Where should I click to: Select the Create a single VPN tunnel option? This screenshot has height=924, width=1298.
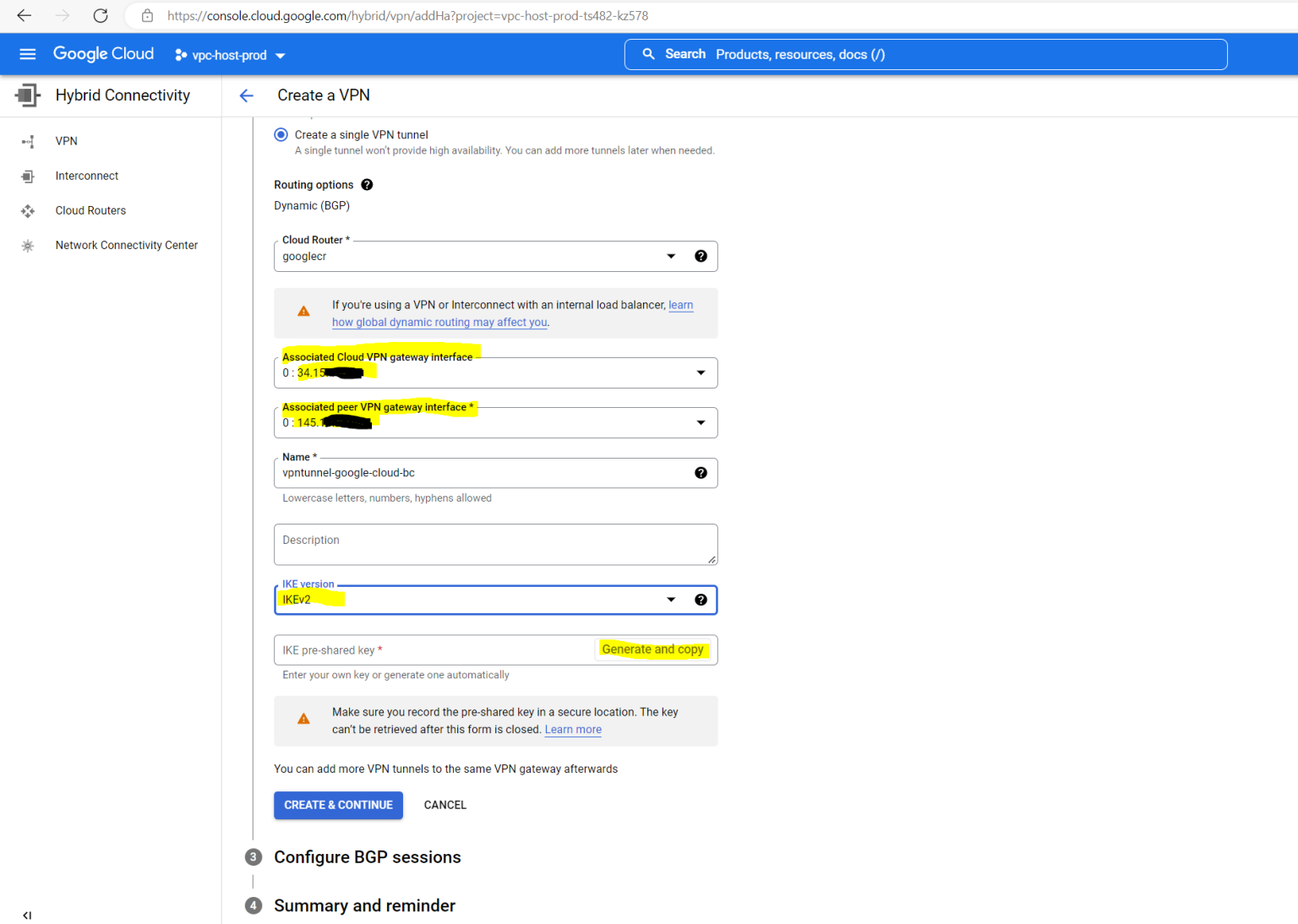281,134
